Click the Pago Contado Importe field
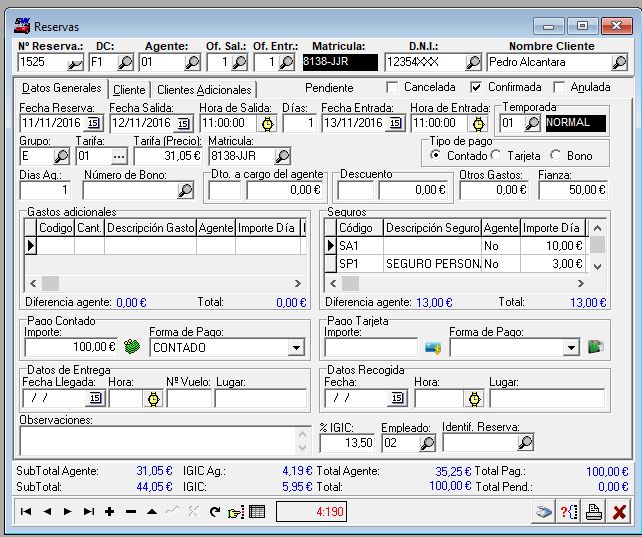 pyautogui.click(x=71, y=347)
